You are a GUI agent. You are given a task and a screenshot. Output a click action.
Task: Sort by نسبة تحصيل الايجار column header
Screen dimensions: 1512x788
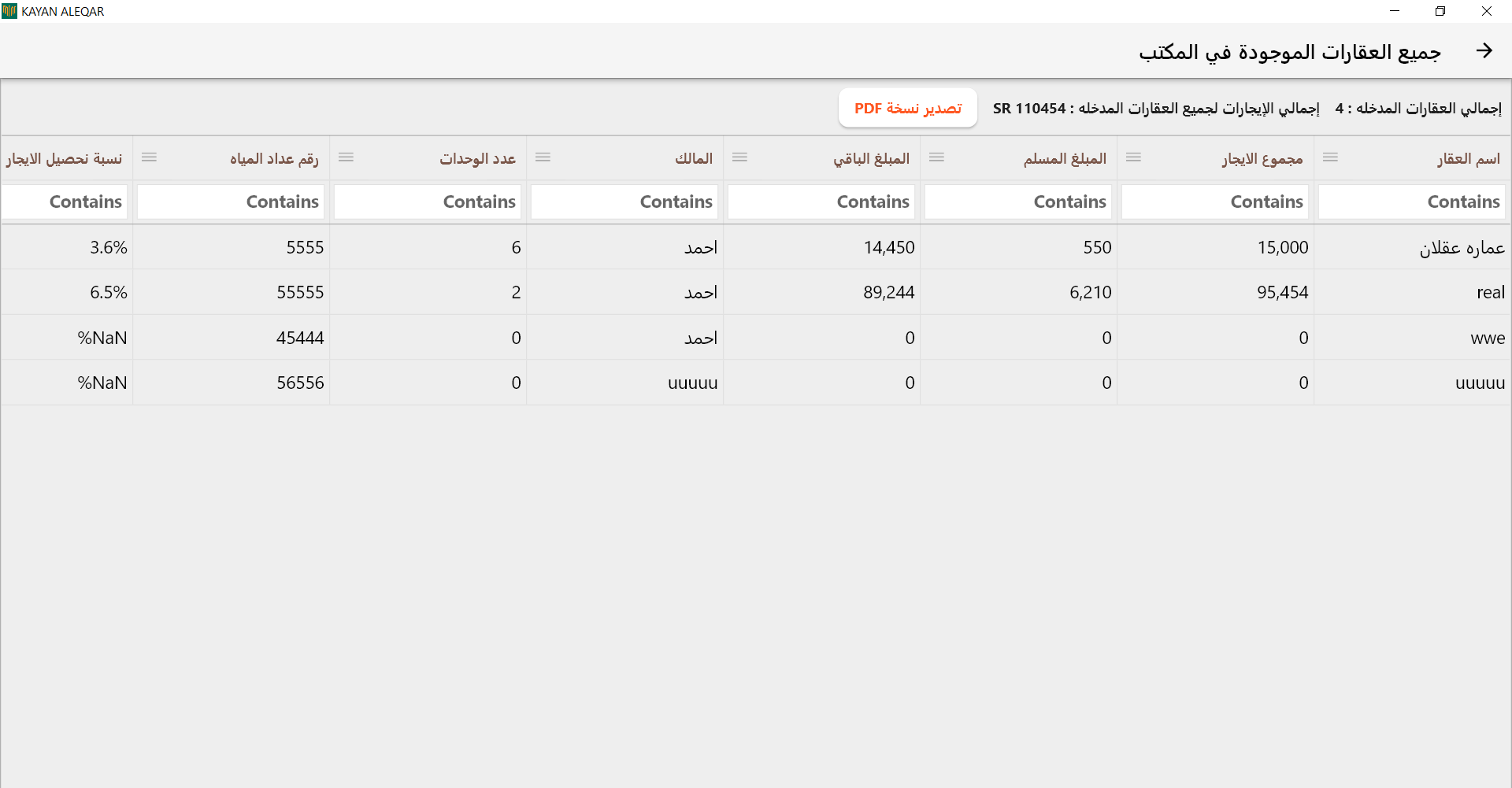65,159
